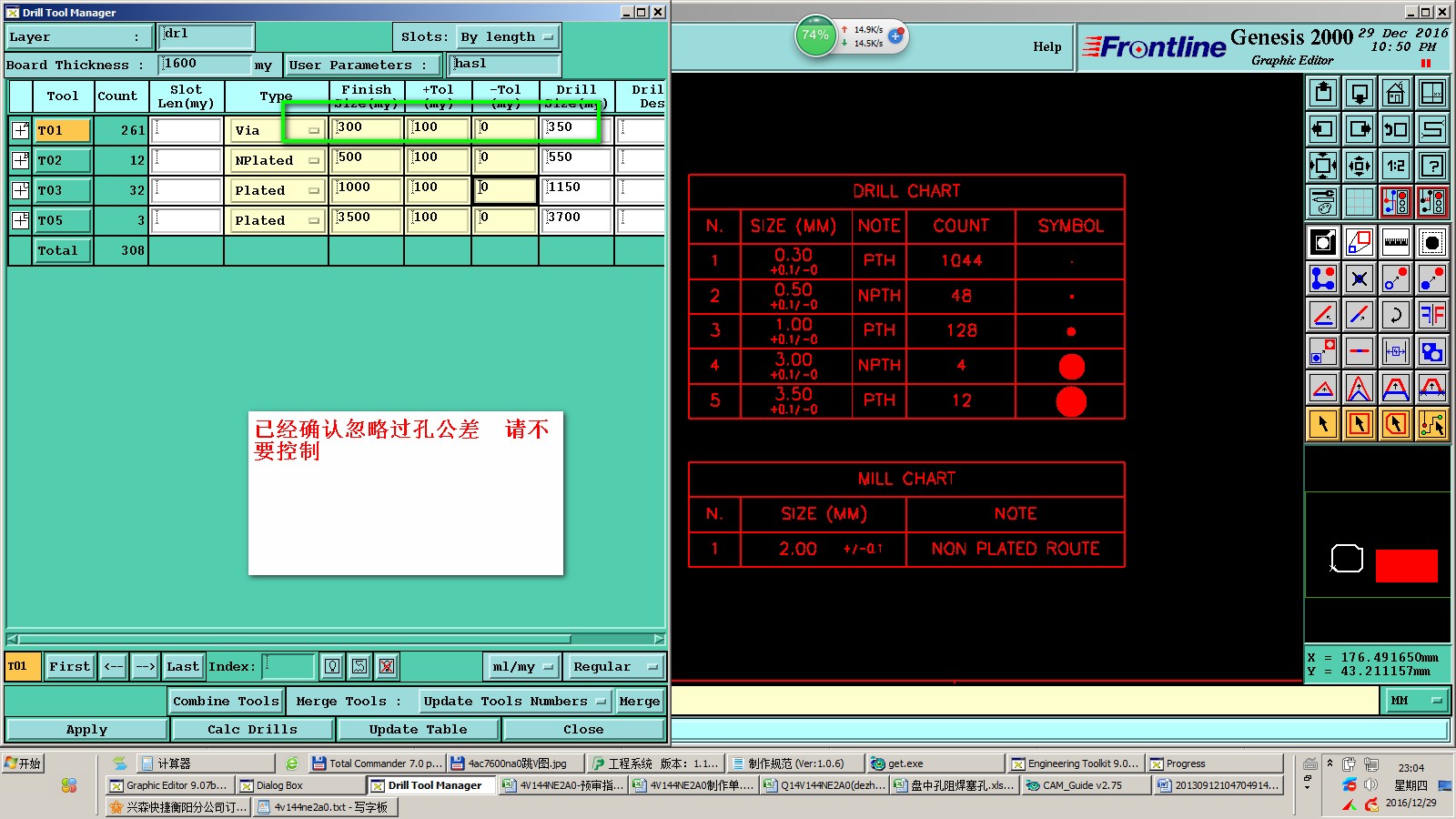Click the question mark help icon

pos(1432,166)
